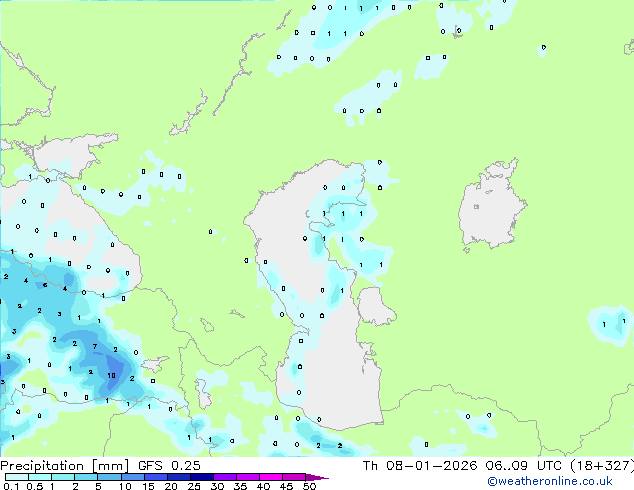Click the 40–45 mm magenta legend swatch

(x=270, y=477)
